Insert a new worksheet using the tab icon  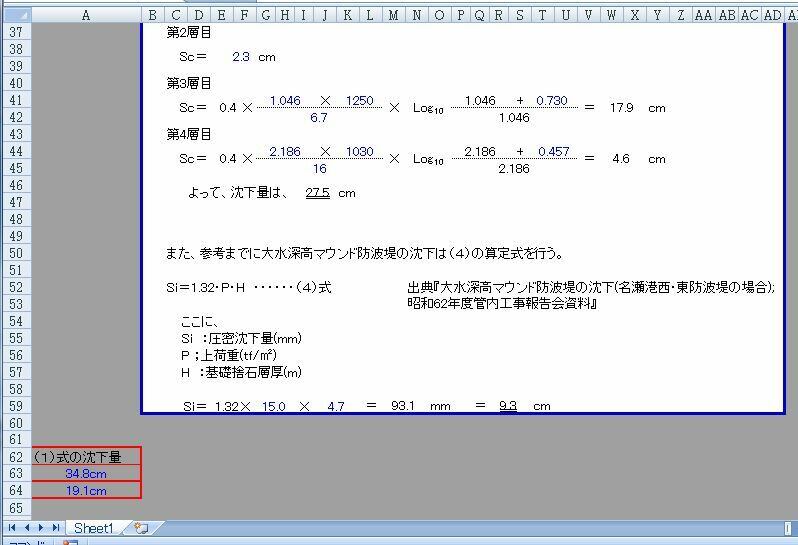click(141, 528)
